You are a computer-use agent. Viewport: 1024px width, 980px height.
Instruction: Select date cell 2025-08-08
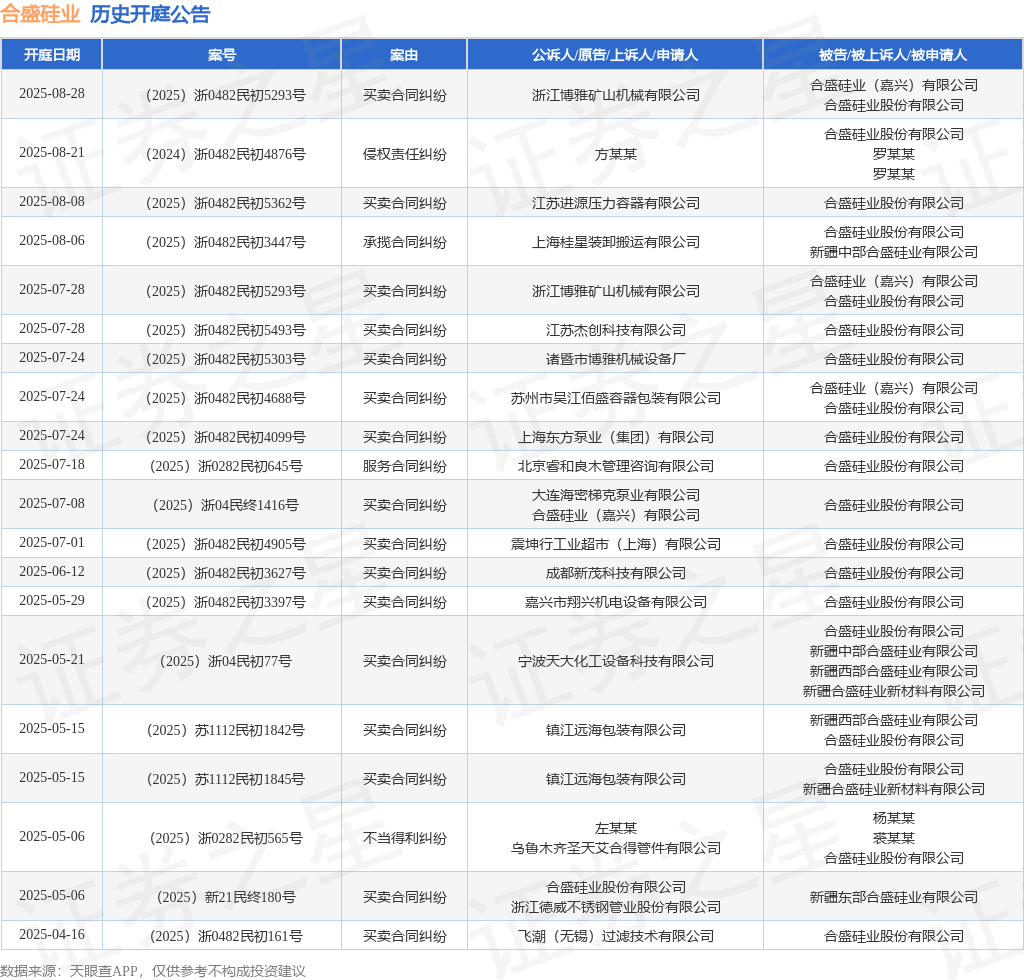pyautogui.click(x=52, y=201)
